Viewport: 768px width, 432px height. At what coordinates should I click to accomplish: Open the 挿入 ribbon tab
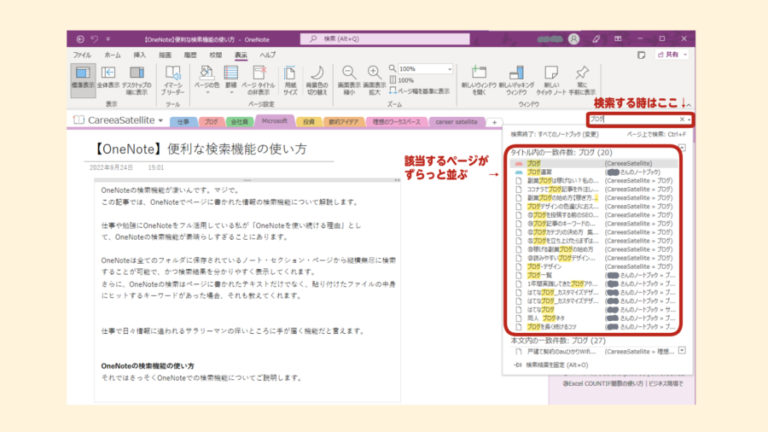(x=140, y=55)
